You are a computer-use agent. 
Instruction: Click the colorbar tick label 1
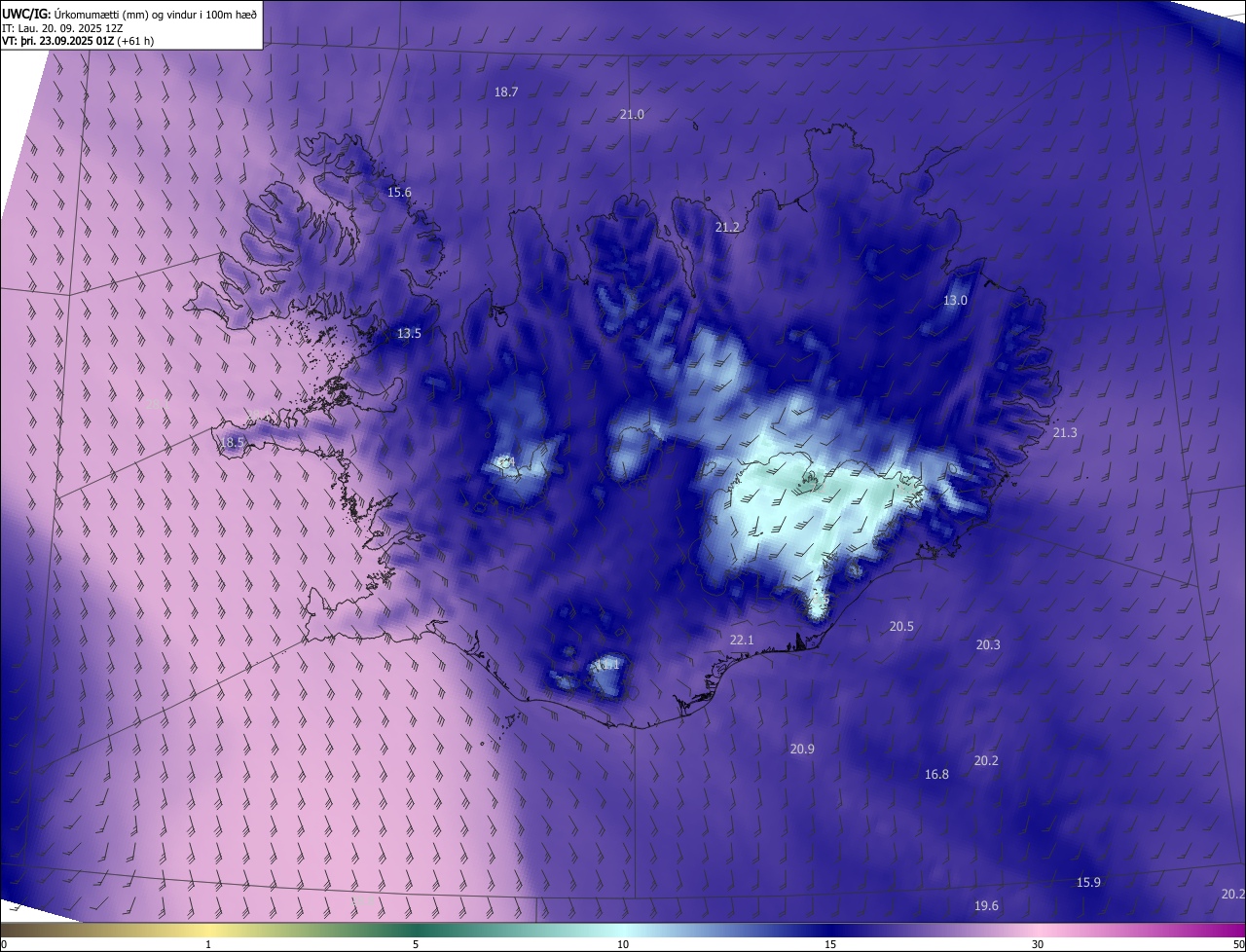click(x=208, y=945)
